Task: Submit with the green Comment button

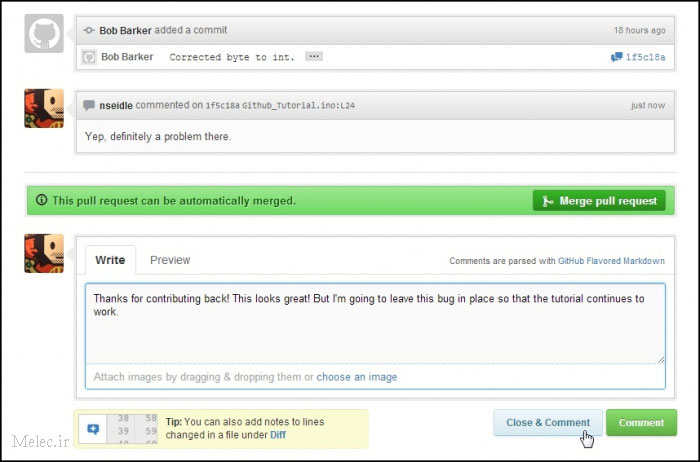Action: 641,422
